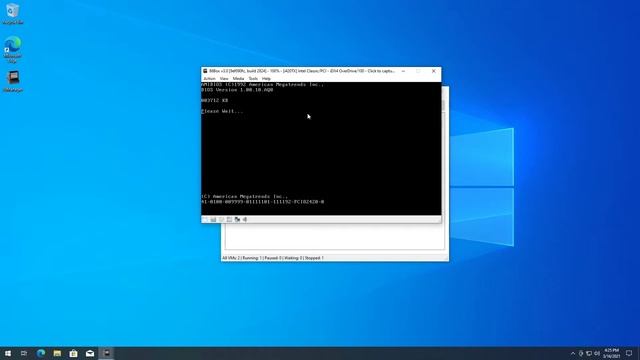Select the Microsoft Edge desktop shortcut
The image size is (640, 360).
13,49
